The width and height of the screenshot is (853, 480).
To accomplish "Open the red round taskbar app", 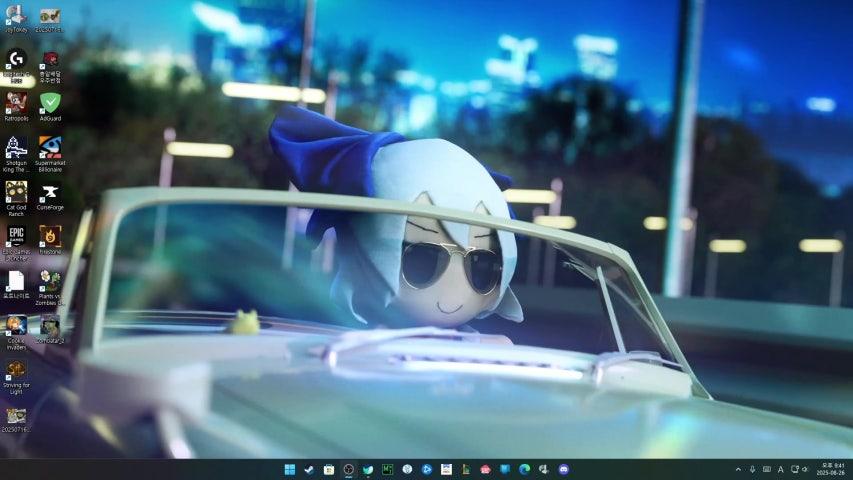I will tap(486, 469).
